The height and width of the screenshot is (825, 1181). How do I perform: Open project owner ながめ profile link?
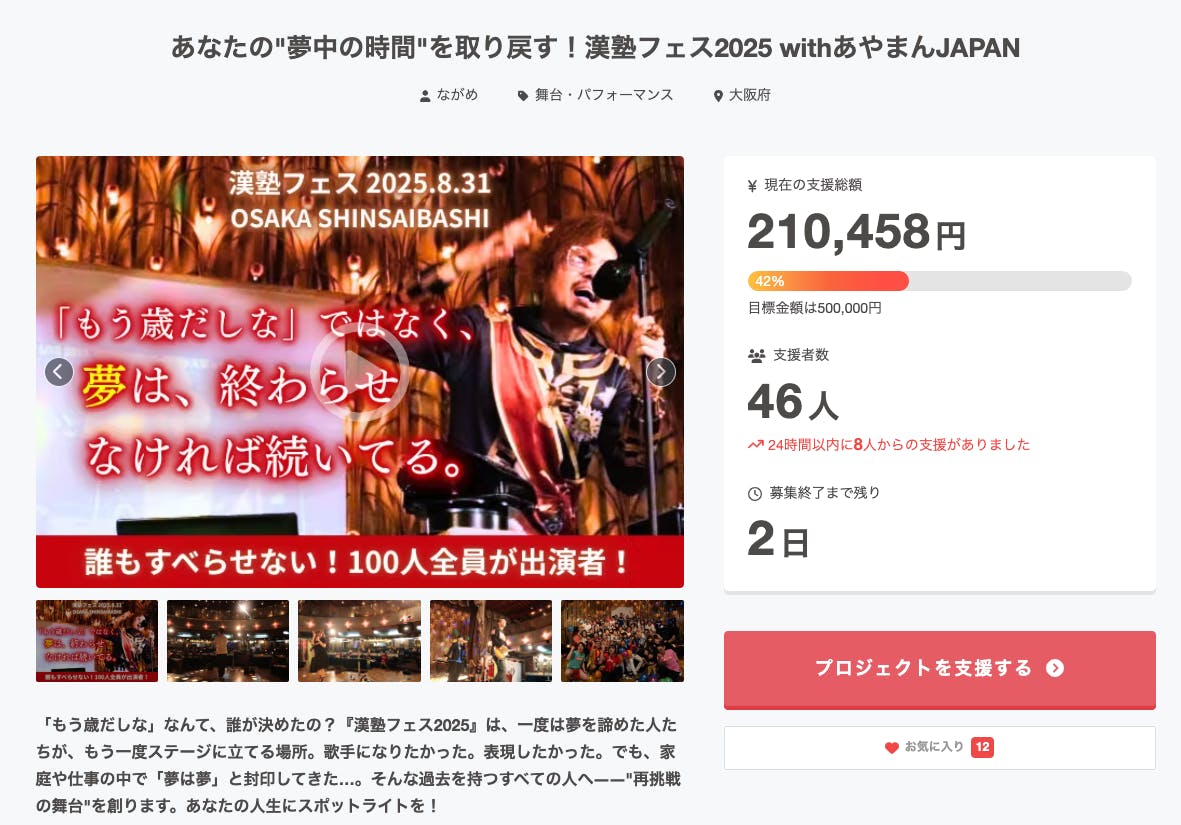457,95
